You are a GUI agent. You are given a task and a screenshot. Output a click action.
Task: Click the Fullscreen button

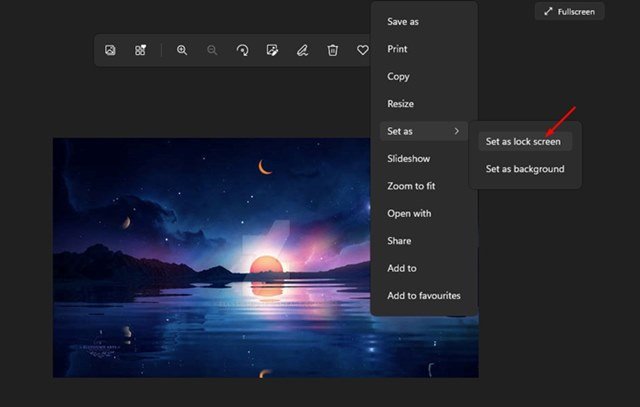pos(569,12)
